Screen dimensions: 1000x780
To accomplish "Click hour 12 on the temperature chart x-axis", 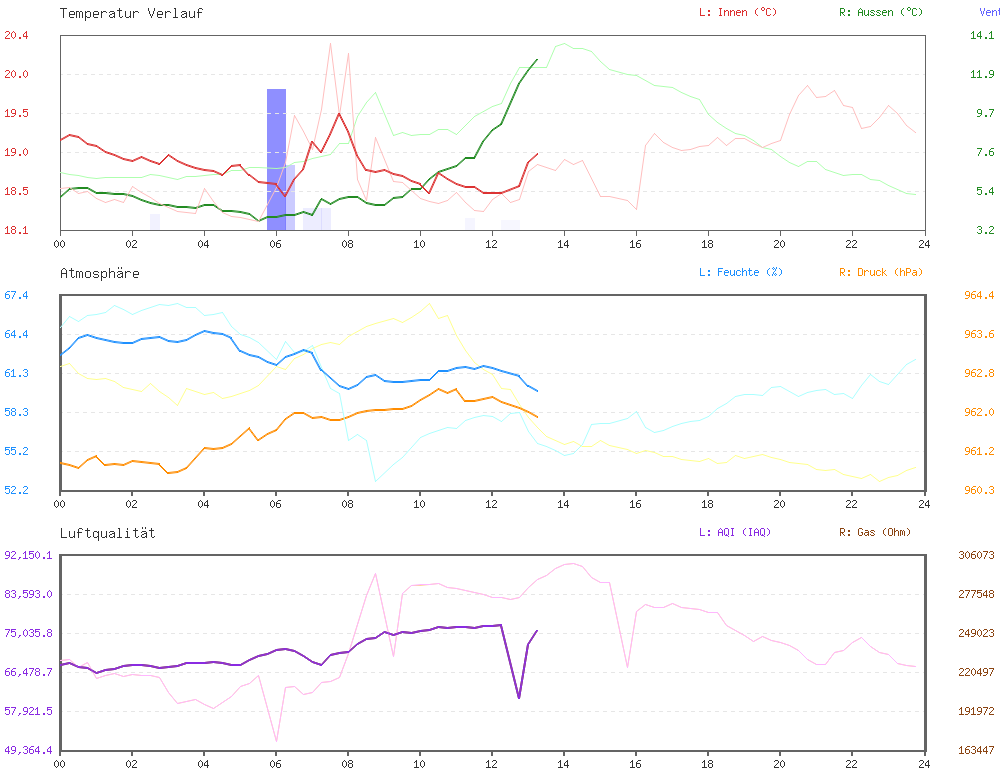I will click(x=492, y=243).
